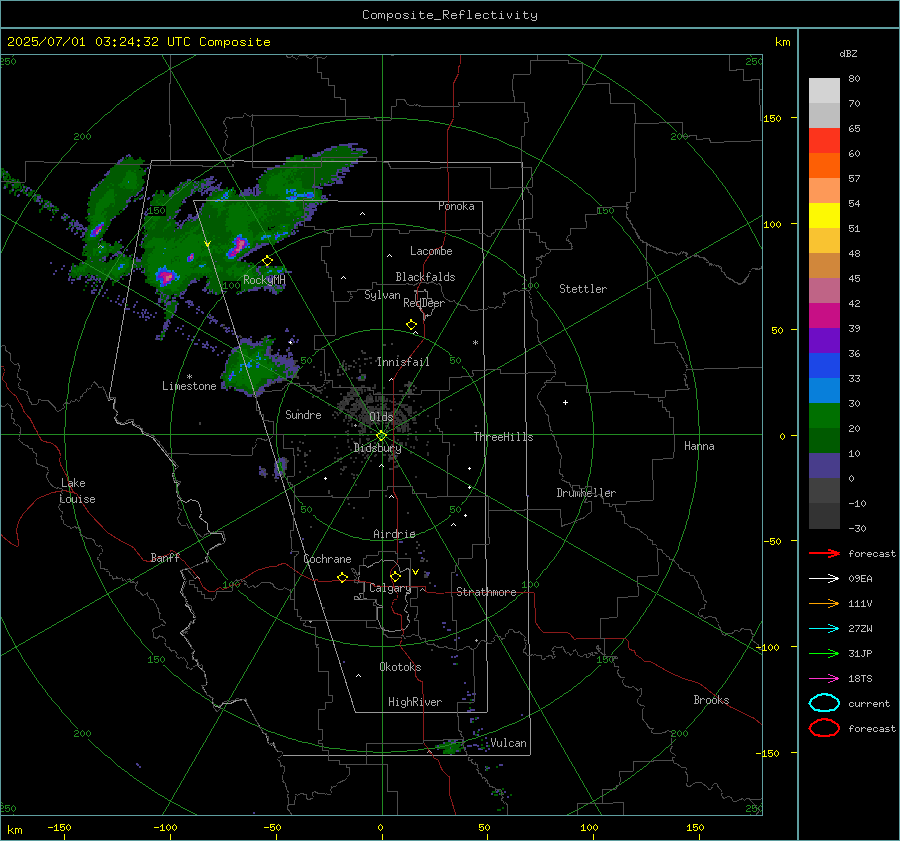Click the Vulcan label

508,743
